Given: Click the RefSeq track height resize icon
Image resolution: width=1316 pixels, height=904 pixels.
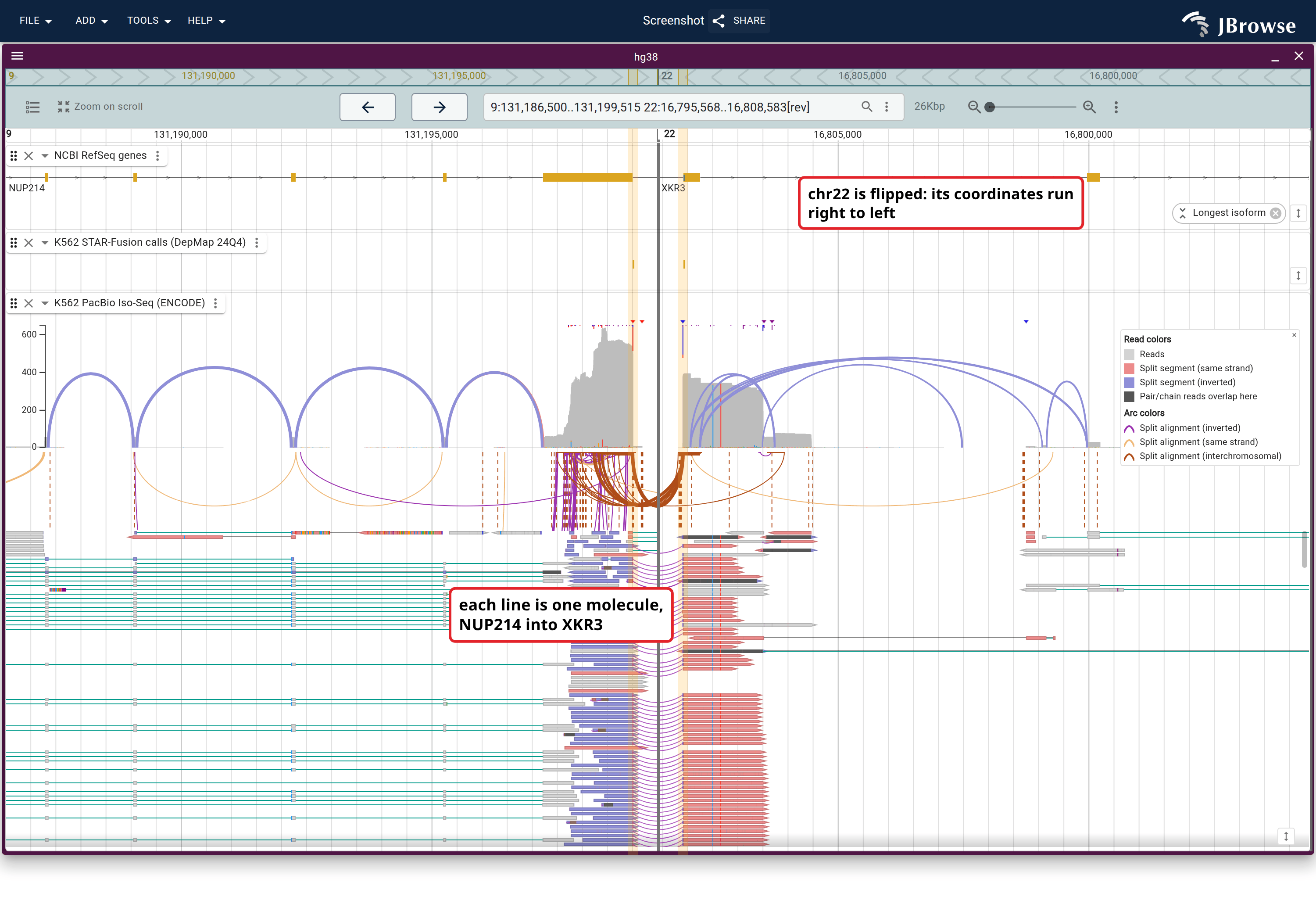Looking at the screenshot, I should click(x=1298, y=214).
